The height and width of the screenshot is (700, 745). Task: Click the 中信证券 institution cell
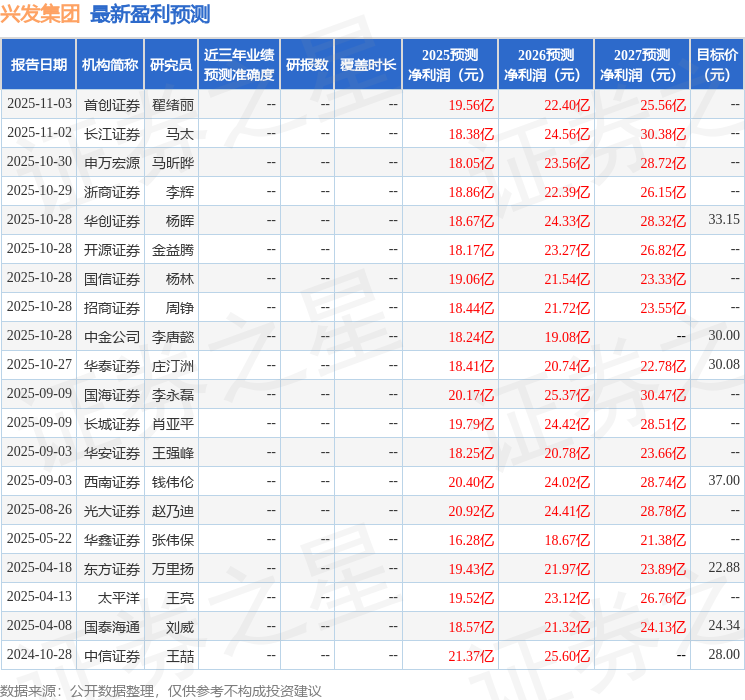click(112, 656)
